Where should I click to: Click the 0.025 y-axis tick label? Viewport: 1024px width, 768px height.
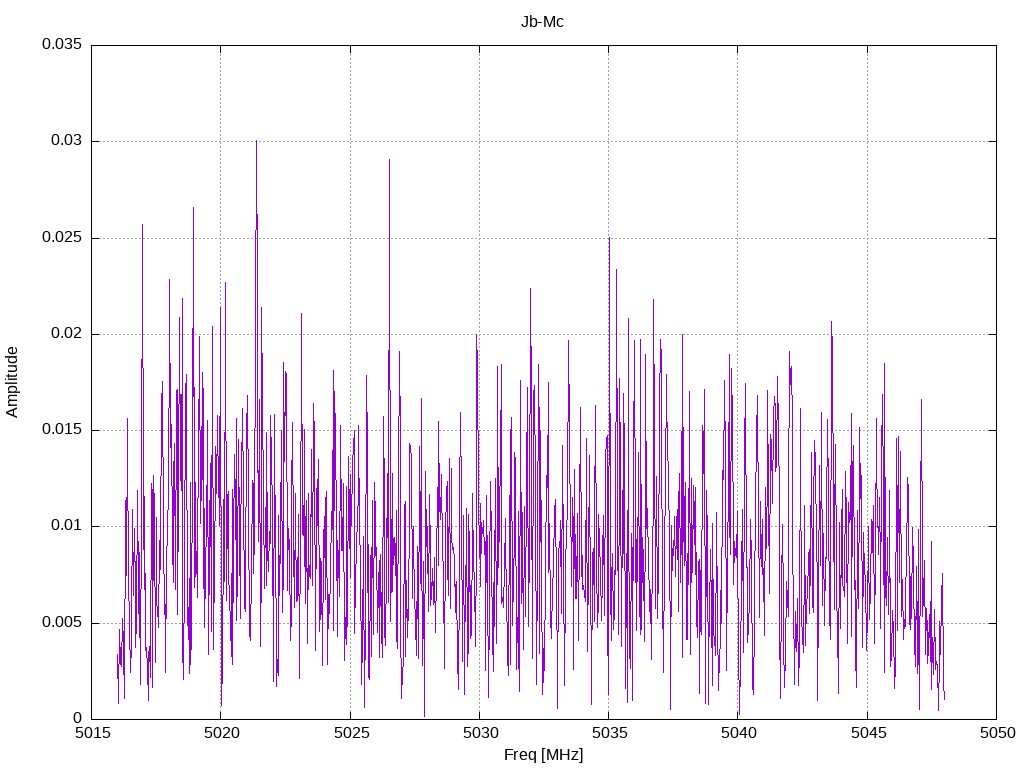[62, 237]
